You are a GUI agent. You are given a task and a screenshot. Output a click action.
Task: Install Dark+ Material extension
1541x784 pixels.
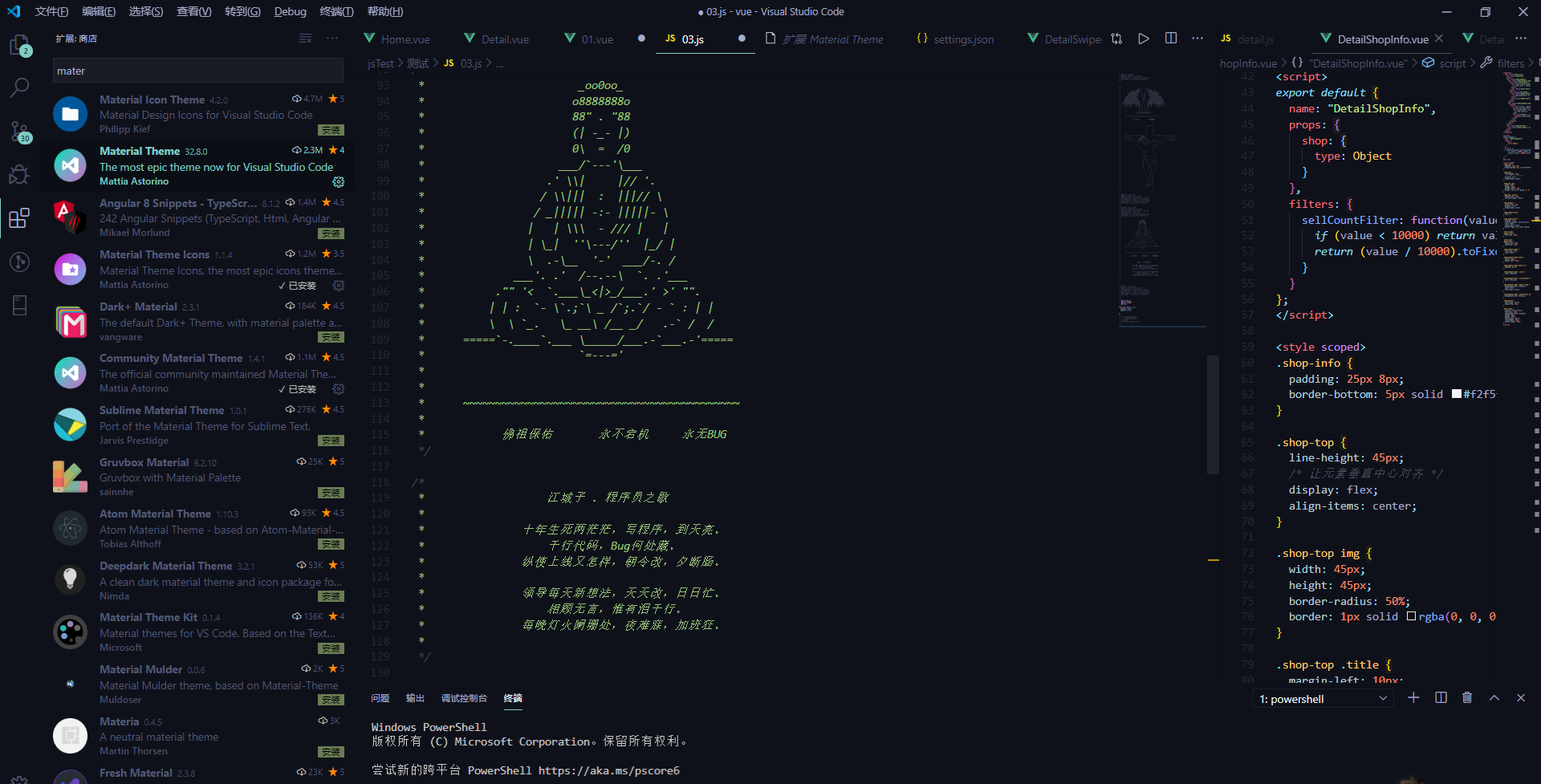(x=331, y=337)
